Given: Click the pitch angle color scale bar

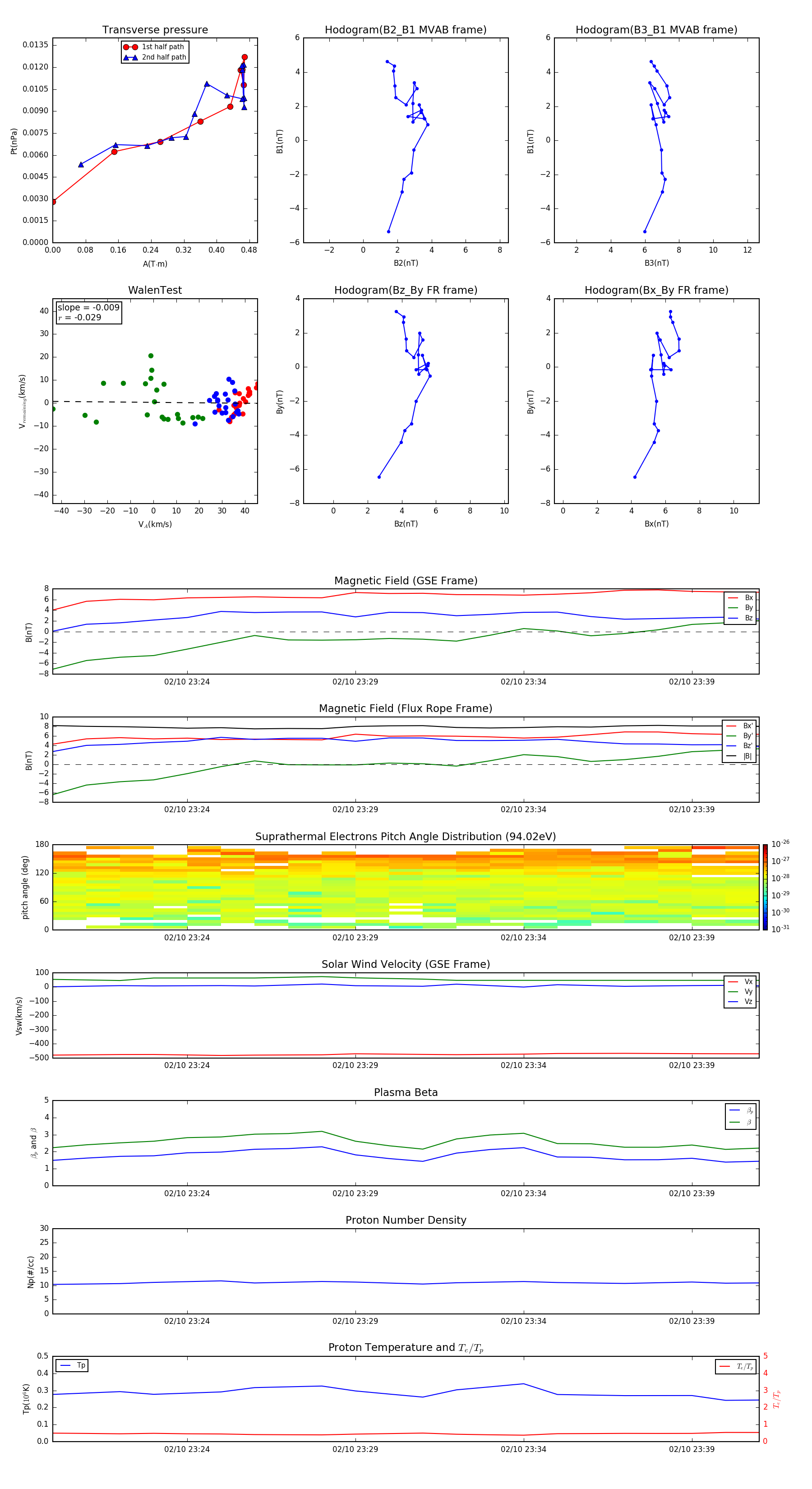Looking at the screenshot, I should pyautogui.click(x=765, y=887).
